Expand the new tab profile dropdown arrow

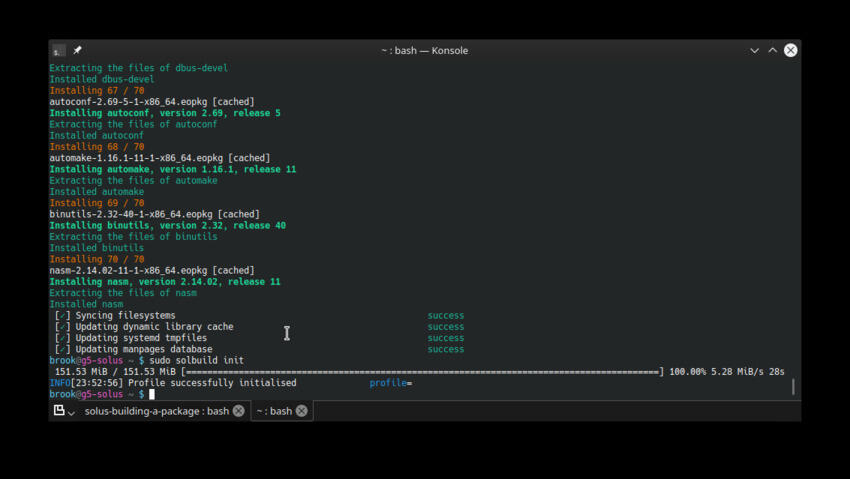(x=71, y=413)
